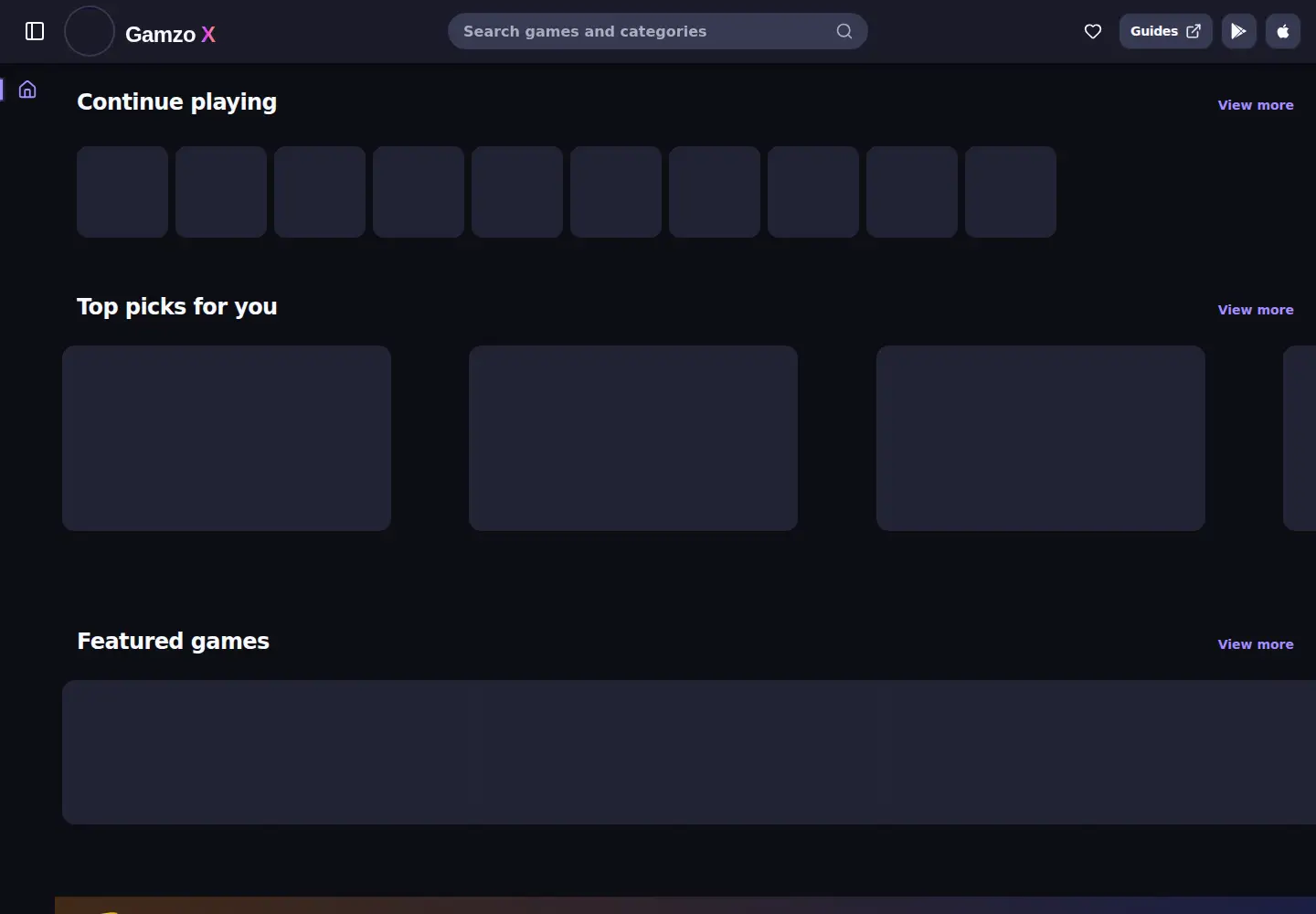This screenshot has width=1316, height=914.
Task: Open the Guides external link button
Action: tap(1165, 31)
